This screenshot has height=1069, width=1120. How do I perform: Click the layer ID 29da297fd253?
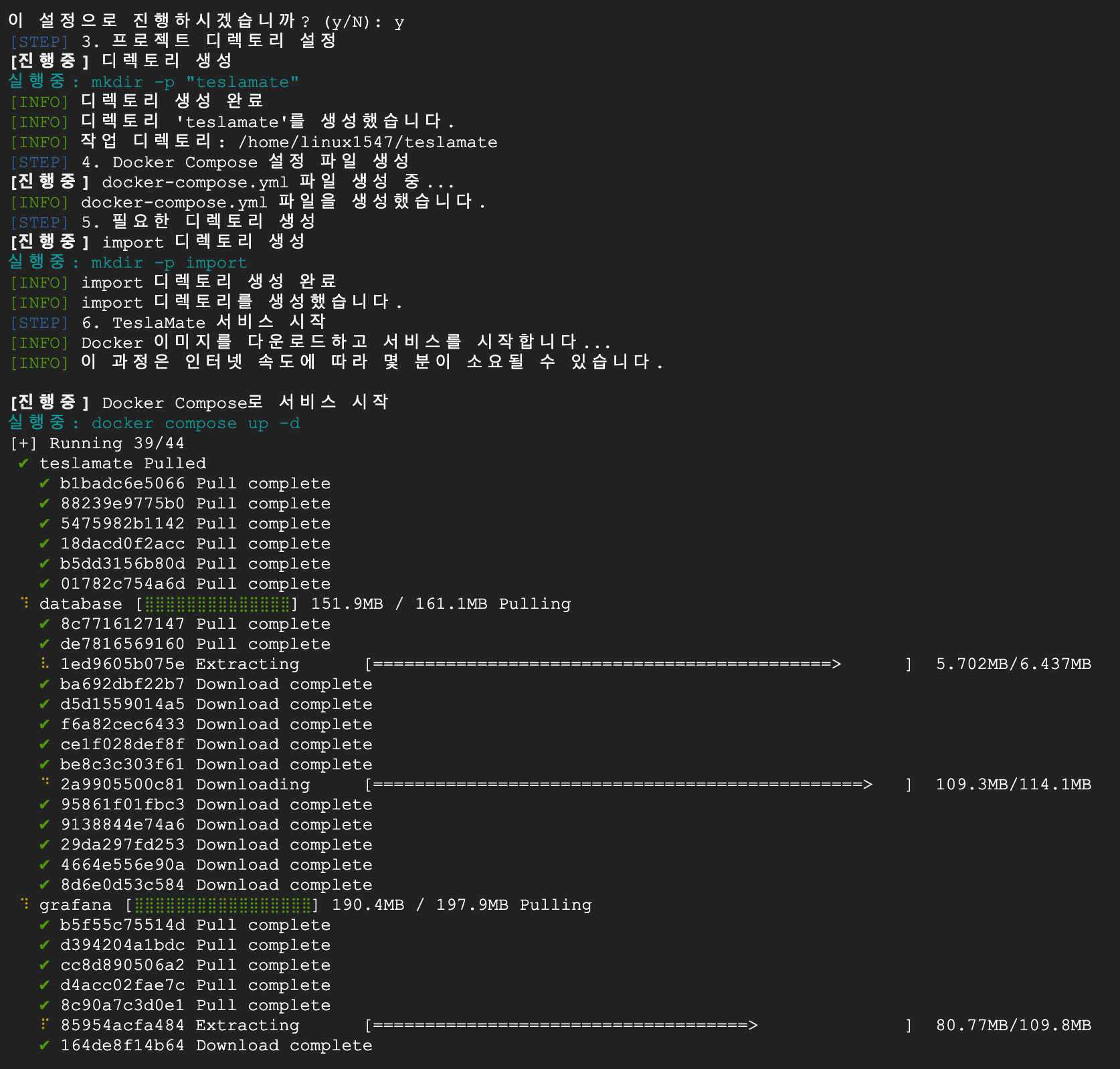122,845
